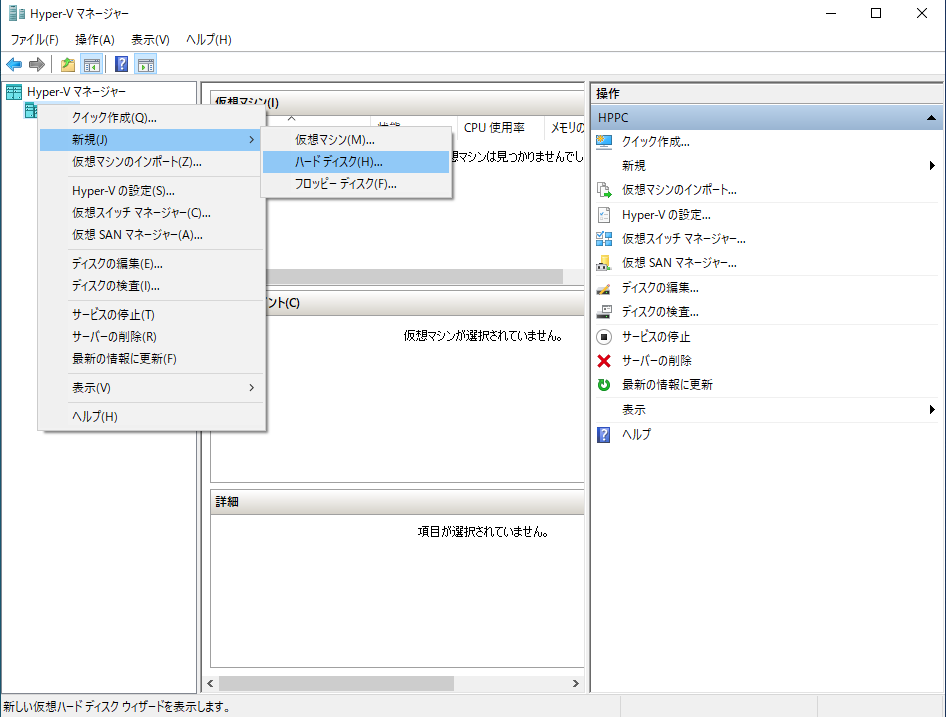The height and width of the screenshot is (717, 946).
Task: Select 仮想マシンのインポート(Z)... in context menu
Action: point(151,162)
